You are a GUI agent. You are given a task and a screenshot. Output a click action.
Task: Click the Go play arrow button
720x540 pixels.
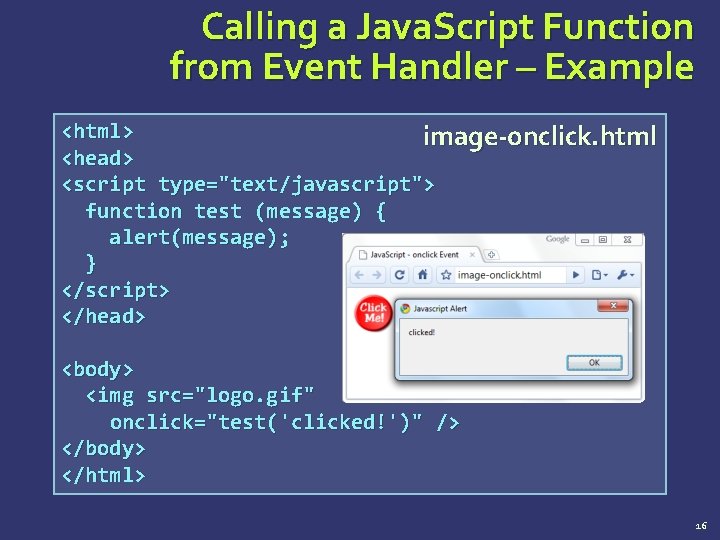(x=575, y=275)
